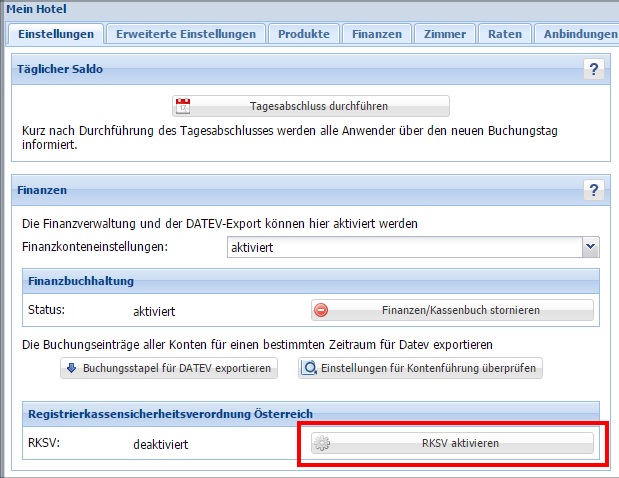
Task: Open help for the Finanzen section
Action: [x=594, y=189]
